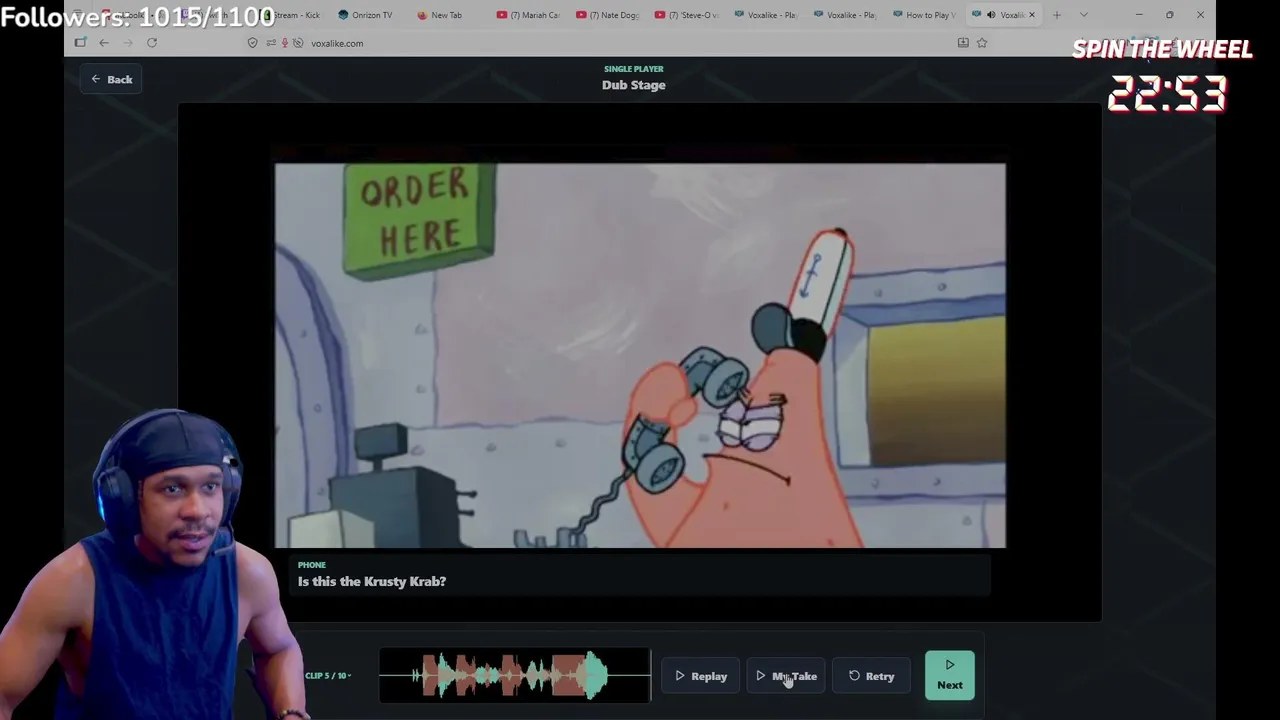Screen dimensions: 1280x720
Task: Play My Take recording
Action: click(786, 676)
